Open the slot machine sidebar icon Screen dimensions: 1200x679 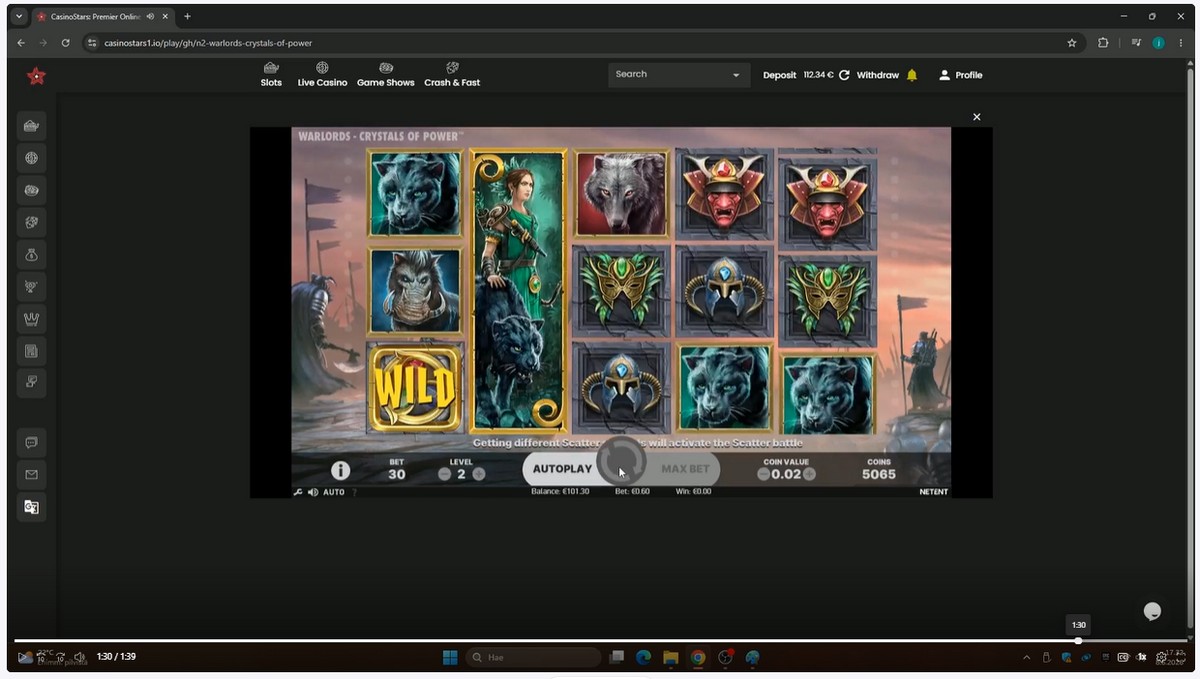31,126
